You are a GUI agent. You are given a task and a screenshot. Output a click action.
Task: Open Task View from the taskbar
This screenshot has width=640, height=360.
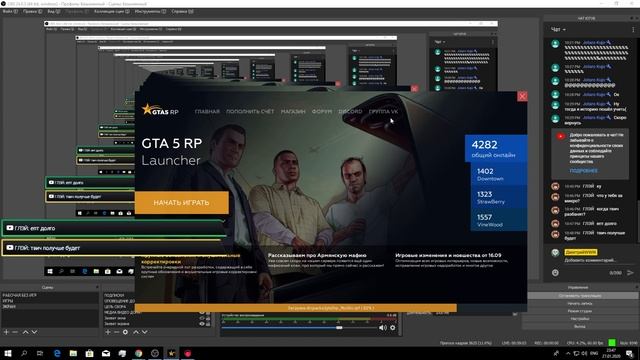pos(40,353)
